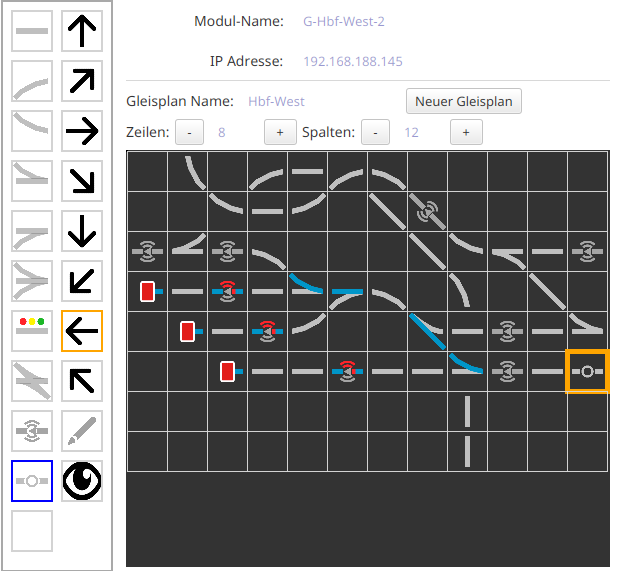Select the down-left diagonal arrow tool
Viewport: 618px width, 571px height.
coord(82,281)
